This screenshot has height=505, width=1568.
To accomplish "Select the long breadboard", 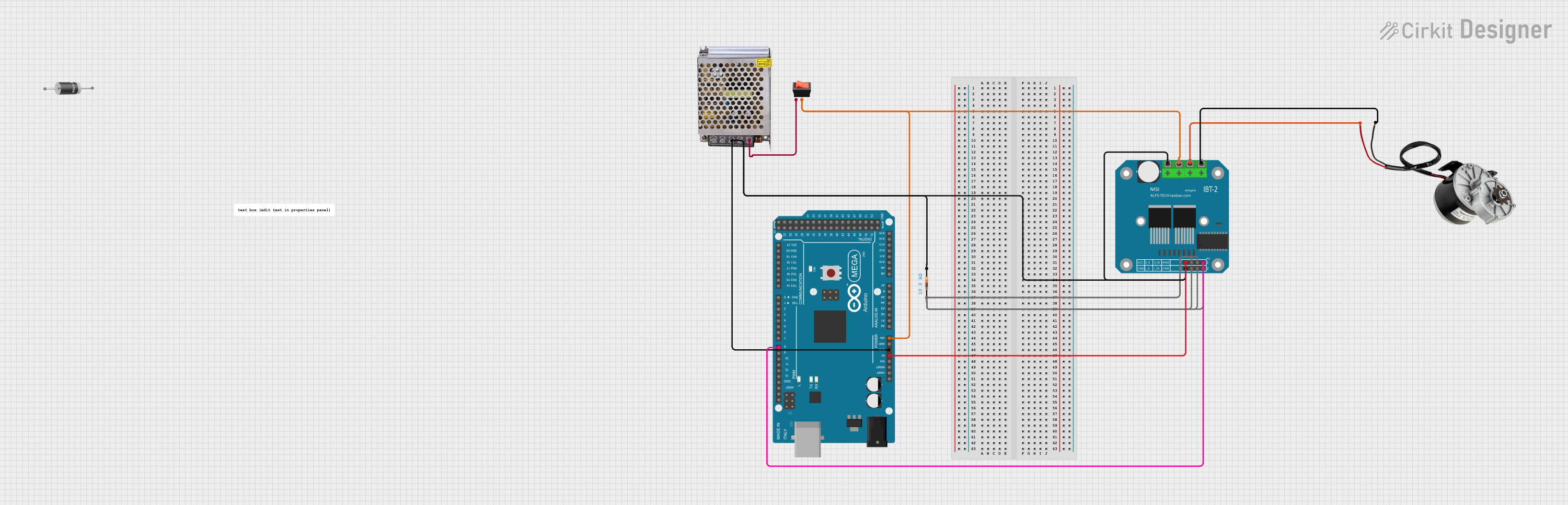I will tap(1014, 268).
